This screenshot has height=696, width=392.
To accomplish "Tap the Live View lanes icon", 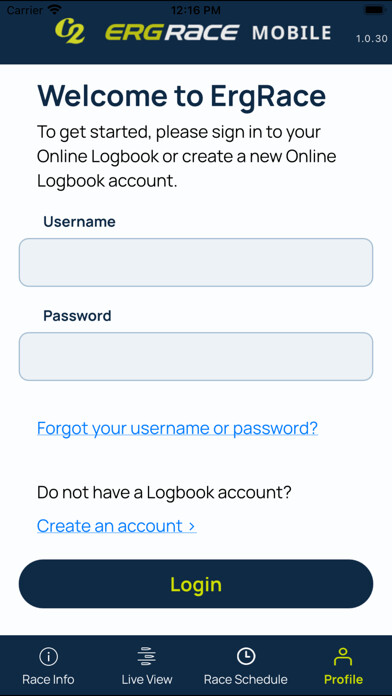I will point(147,656).
